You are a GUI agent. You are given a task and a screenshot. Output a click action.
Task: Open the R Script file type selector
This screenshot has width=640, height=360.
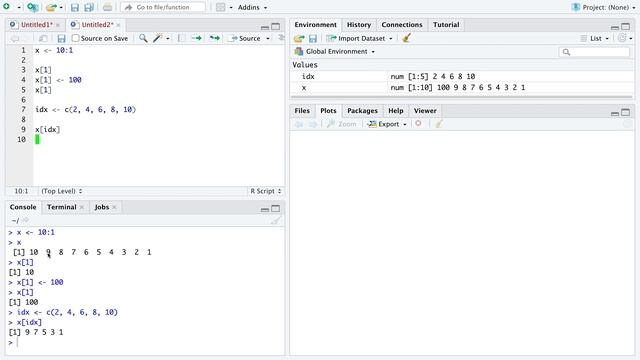coord(266,191)
